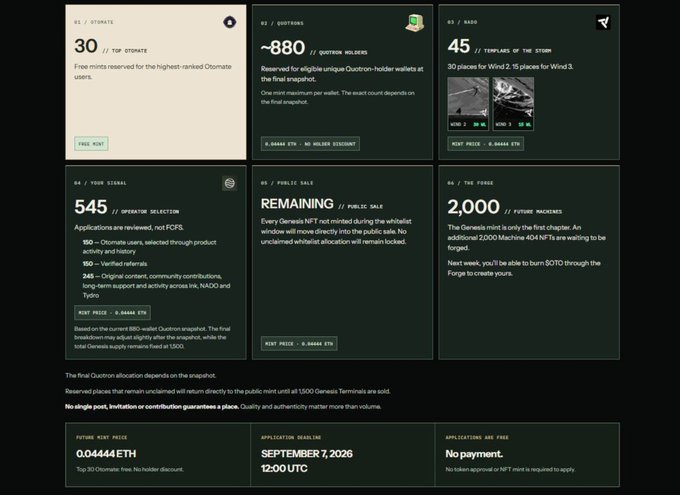Click 'No token approval or NFT mint is required' note
This screenshot has width=680, height=495.
click(510, 469)
